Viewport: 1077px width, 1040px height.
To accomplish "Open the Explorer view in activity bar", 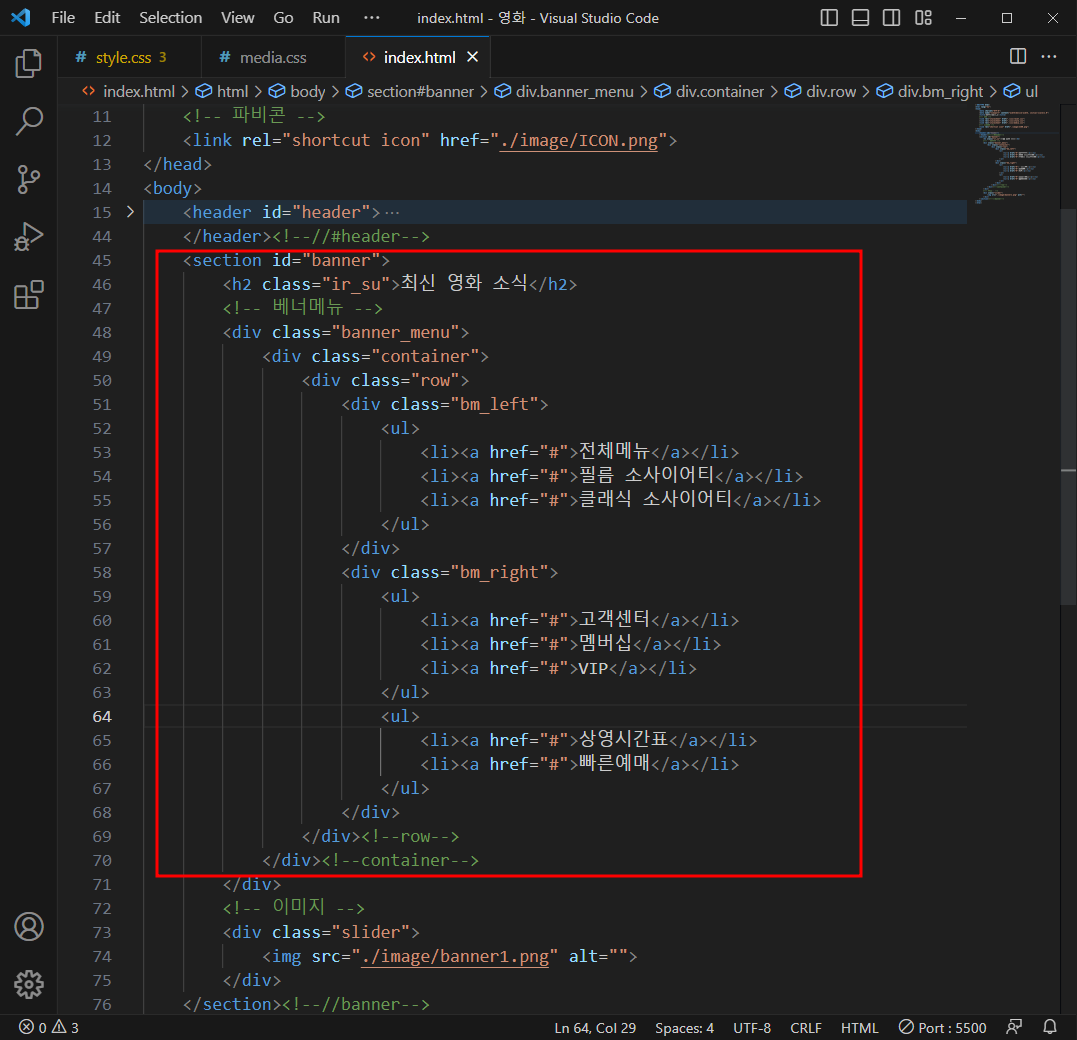I will [x=28, y=63].
